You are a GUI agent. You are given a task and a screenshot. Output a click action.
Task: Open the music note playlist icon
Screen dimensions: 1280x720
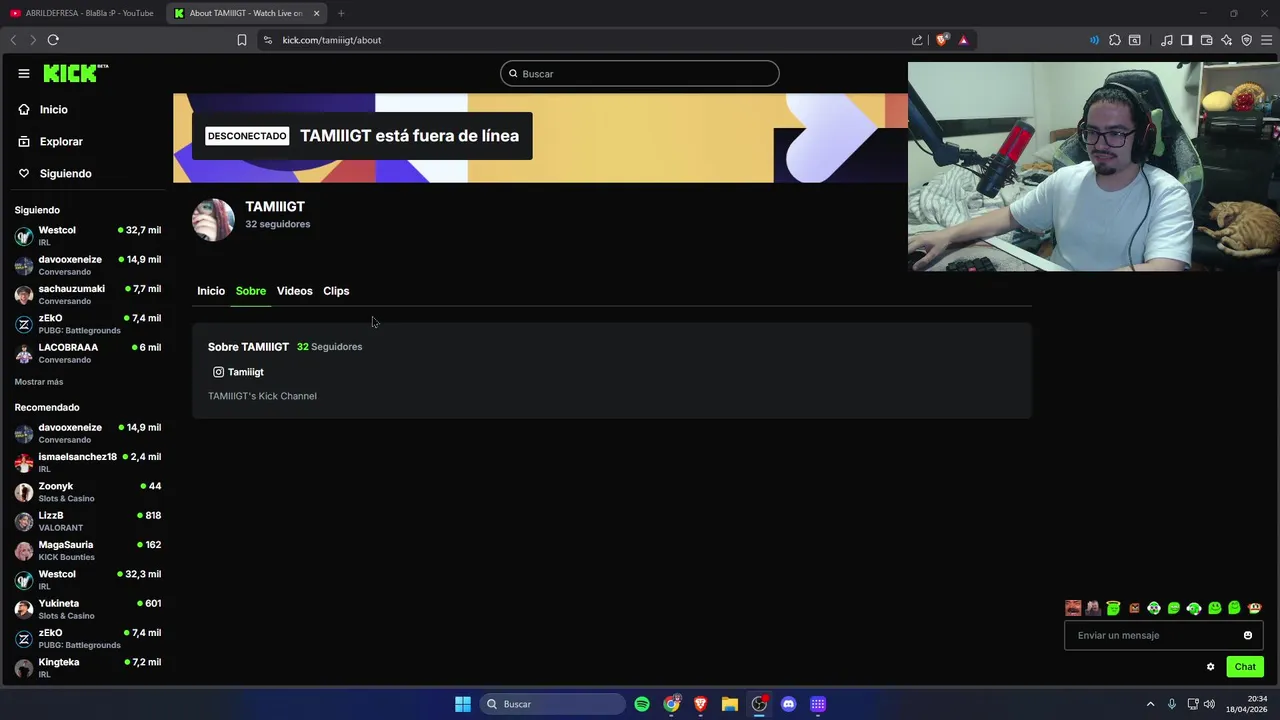(1167, 40)
